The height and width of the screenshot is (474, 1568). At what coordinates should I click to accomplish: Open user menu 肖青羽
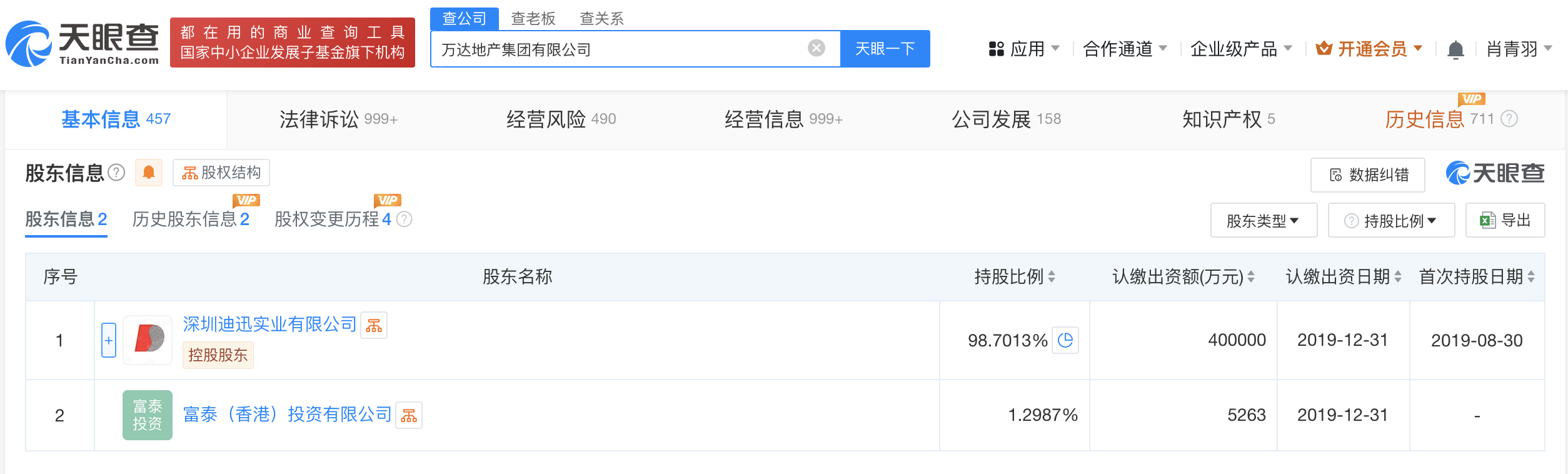(1519, 49)
